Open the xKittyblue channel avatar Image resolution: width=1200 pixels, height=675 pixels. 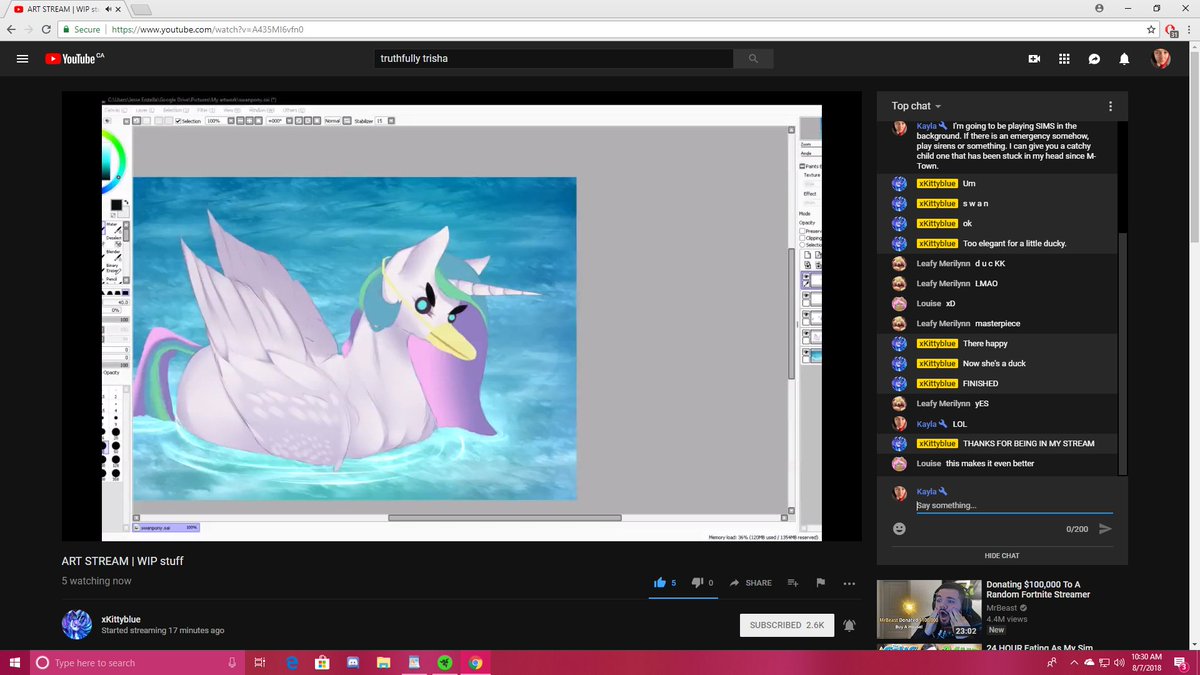[77, 624]
